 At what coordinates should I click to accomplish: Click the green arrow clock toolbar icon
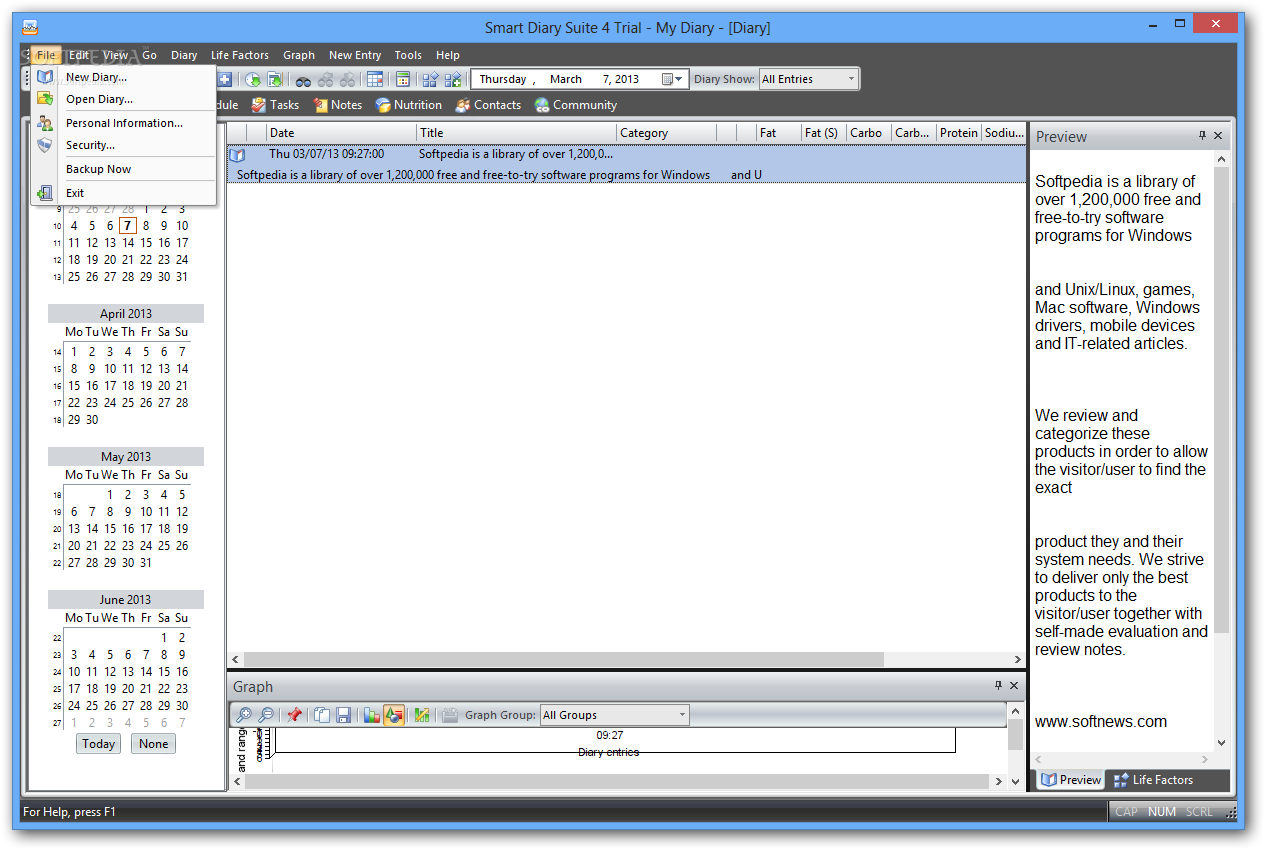pyautogui.click(x=253, y=79)
